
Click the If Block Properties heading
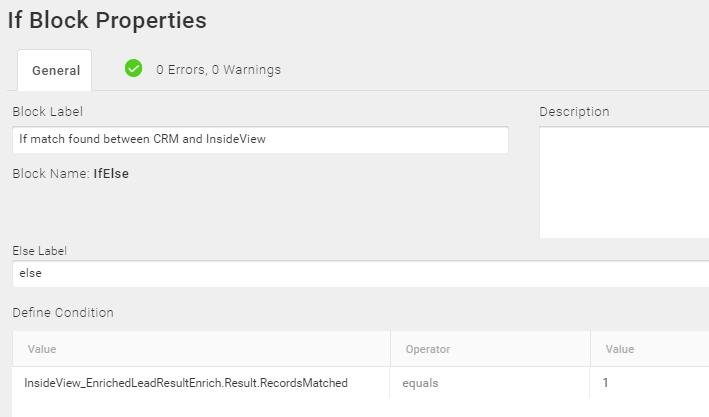tap(107, 20)
